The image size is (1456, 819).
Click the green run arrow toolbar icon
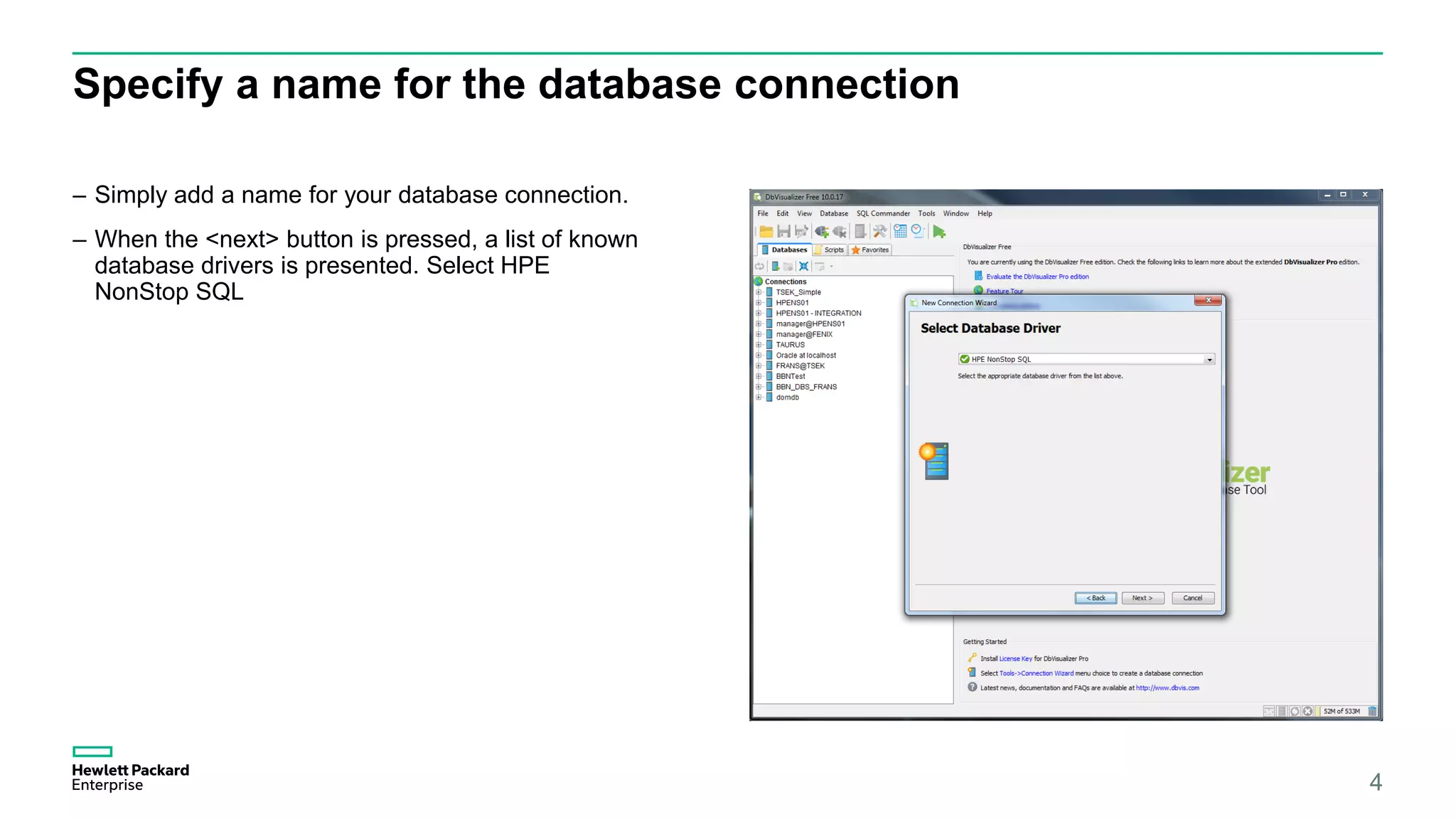[x=939, y=232]
